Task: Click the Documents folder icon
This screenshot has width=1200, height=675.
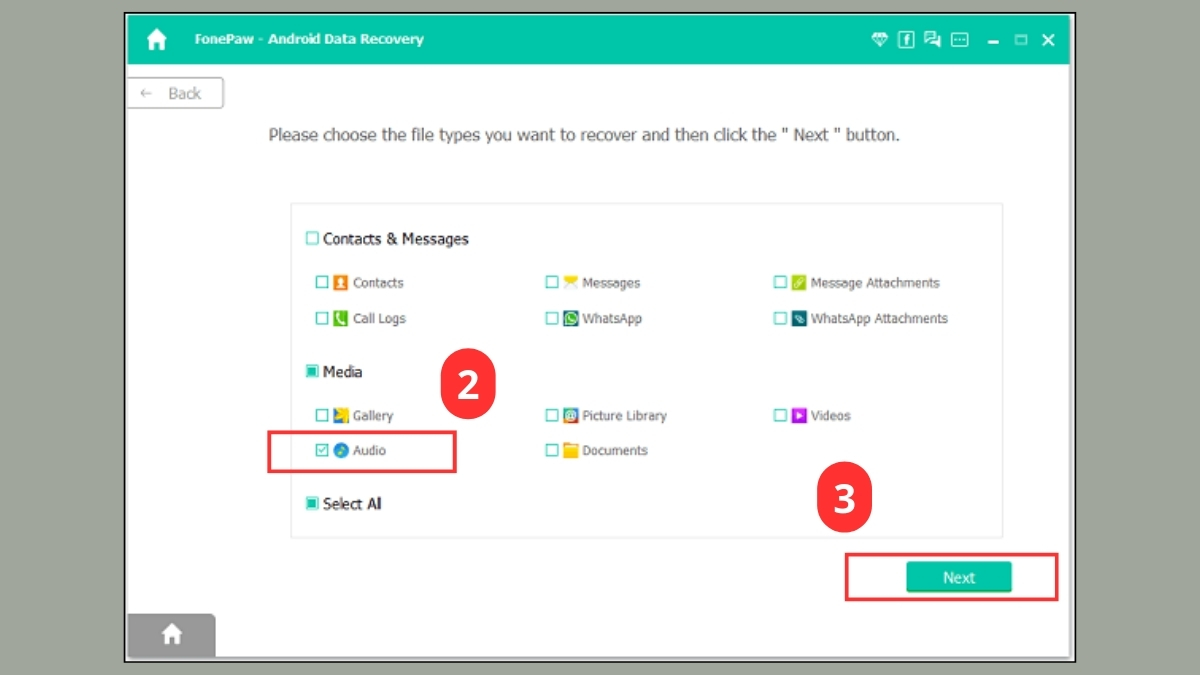Action: (571, 451)
